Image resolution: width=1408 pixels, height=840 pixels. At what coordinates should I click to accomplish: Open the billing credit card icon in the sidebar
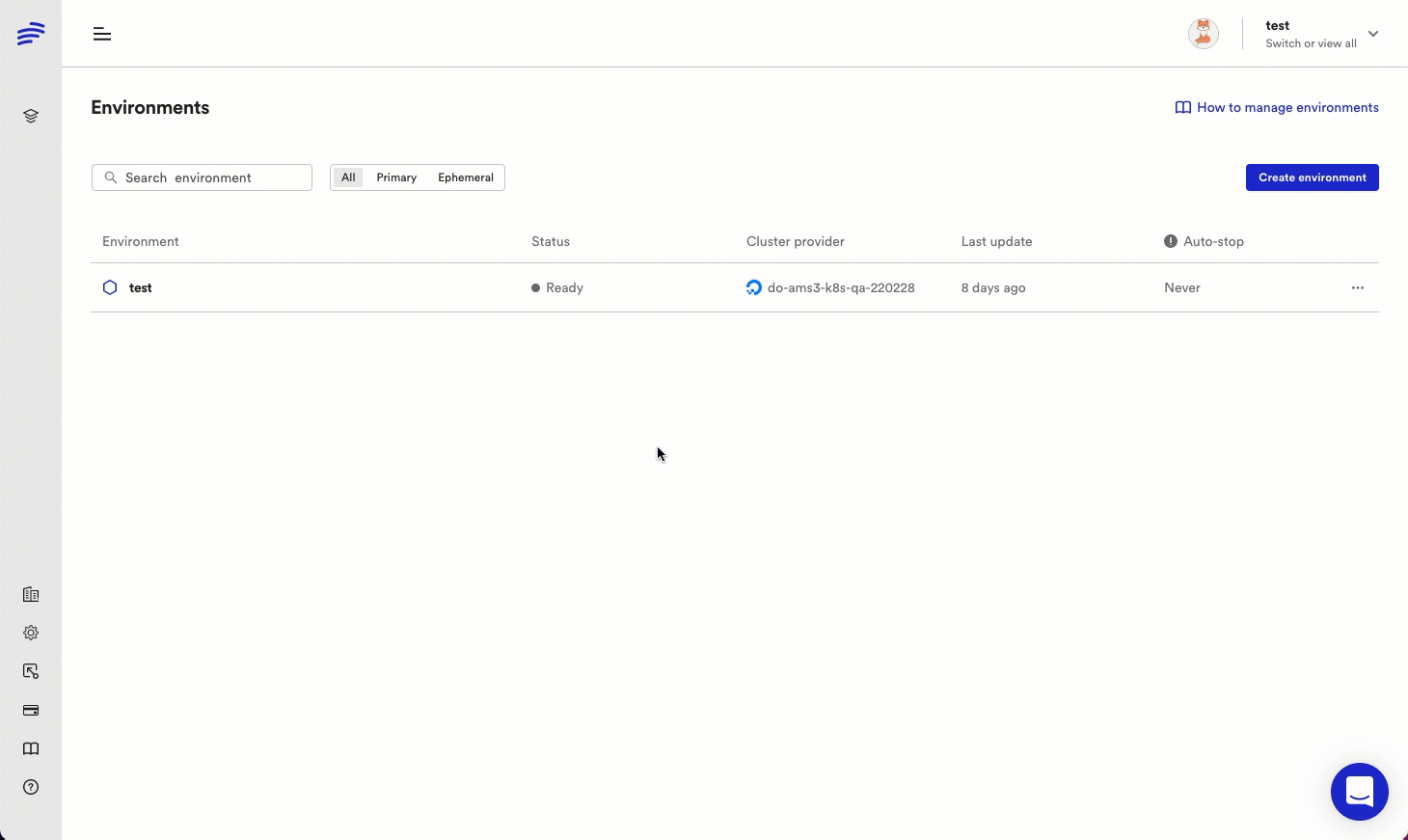pyautogui.click(x=31, y=710)
